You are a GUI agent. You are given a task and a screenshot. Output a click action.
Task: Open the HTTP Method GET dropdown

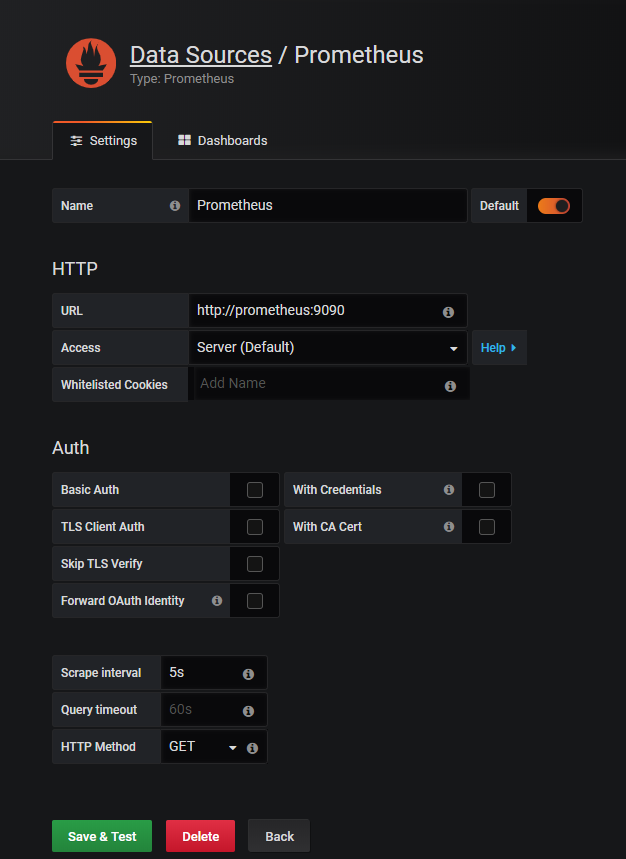click(203, 747)
